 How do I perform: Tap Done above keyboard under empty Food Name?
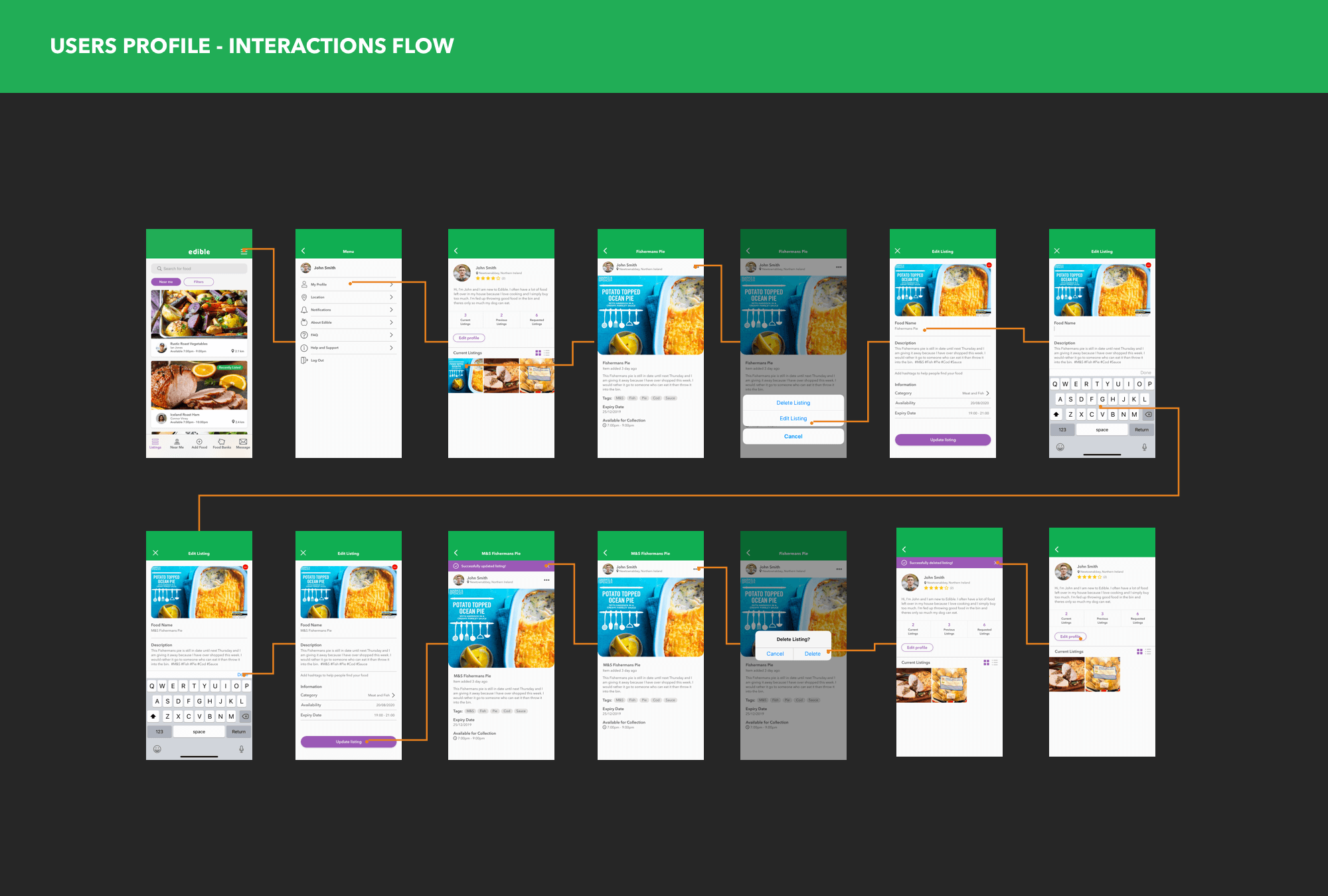pyautogui.click(x=1145, y=373)
